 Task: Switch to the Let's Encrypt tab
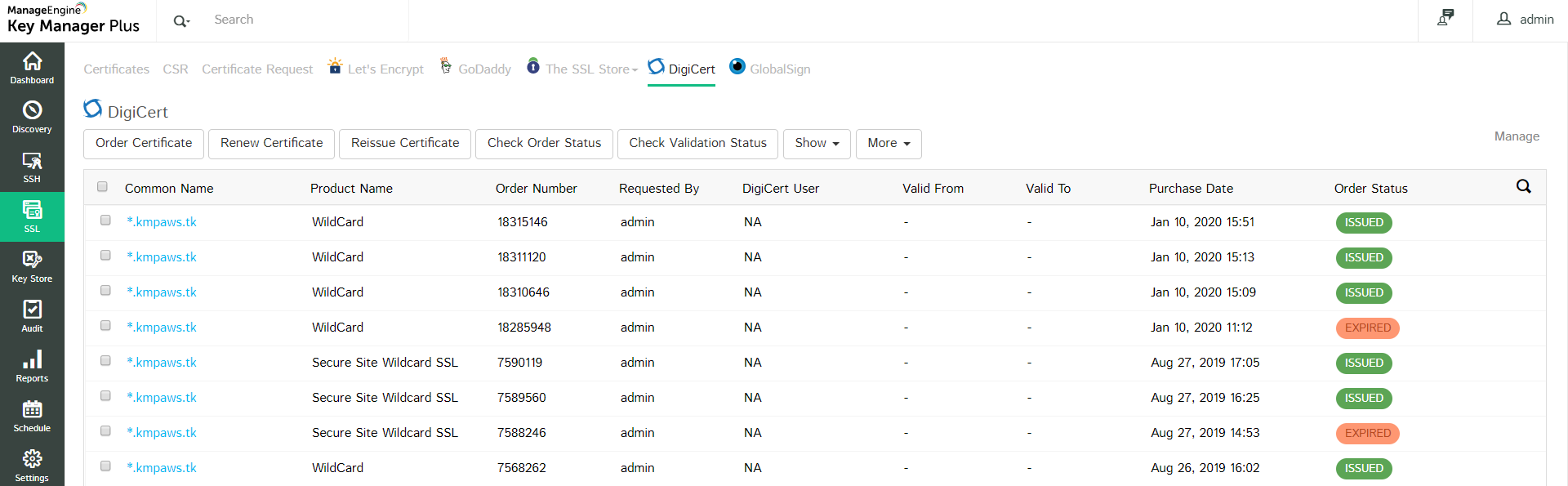click(385, 69)
